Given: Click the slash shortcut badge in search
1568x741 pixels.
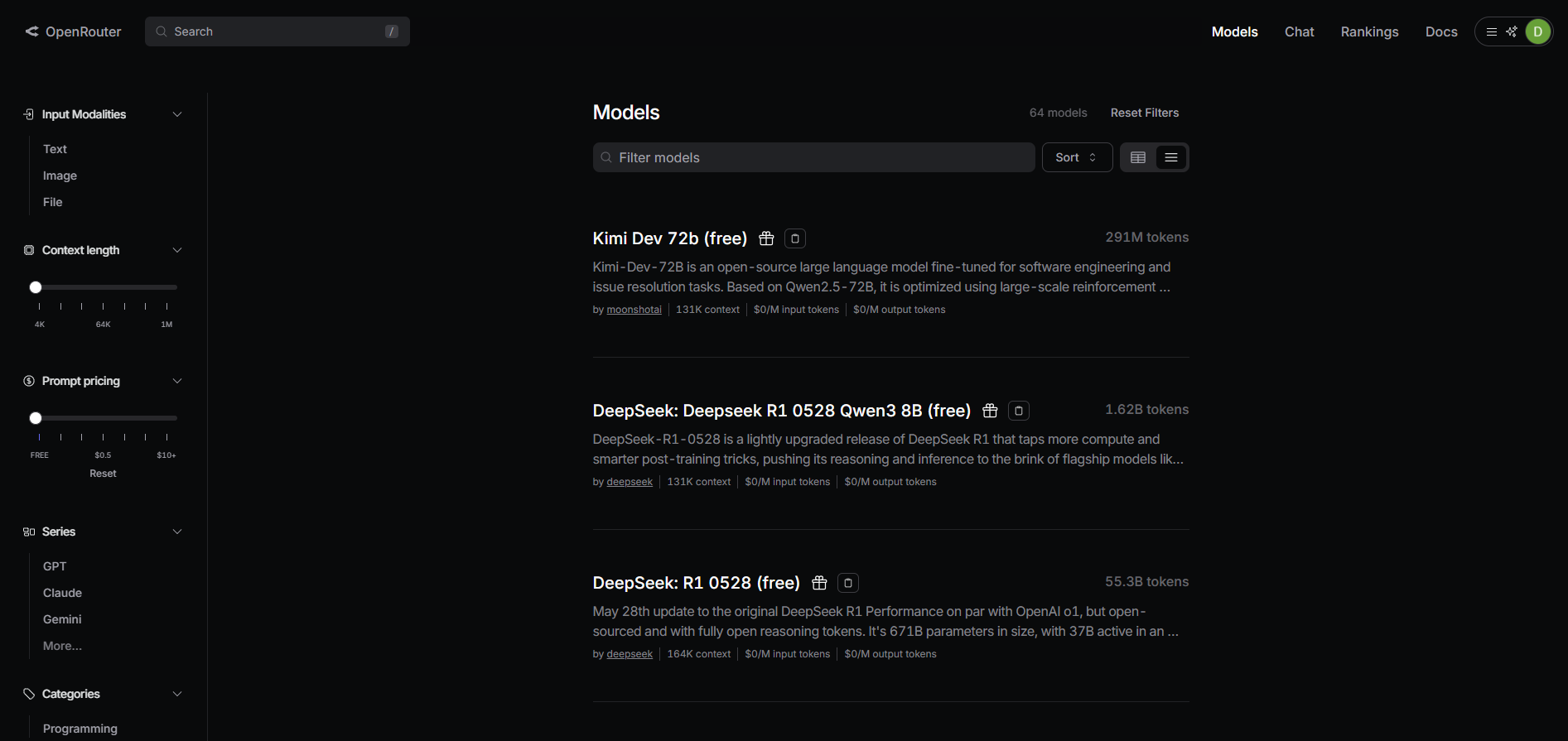Looking at the screenshot, I should pyautogui.click(x=392, y=31).
